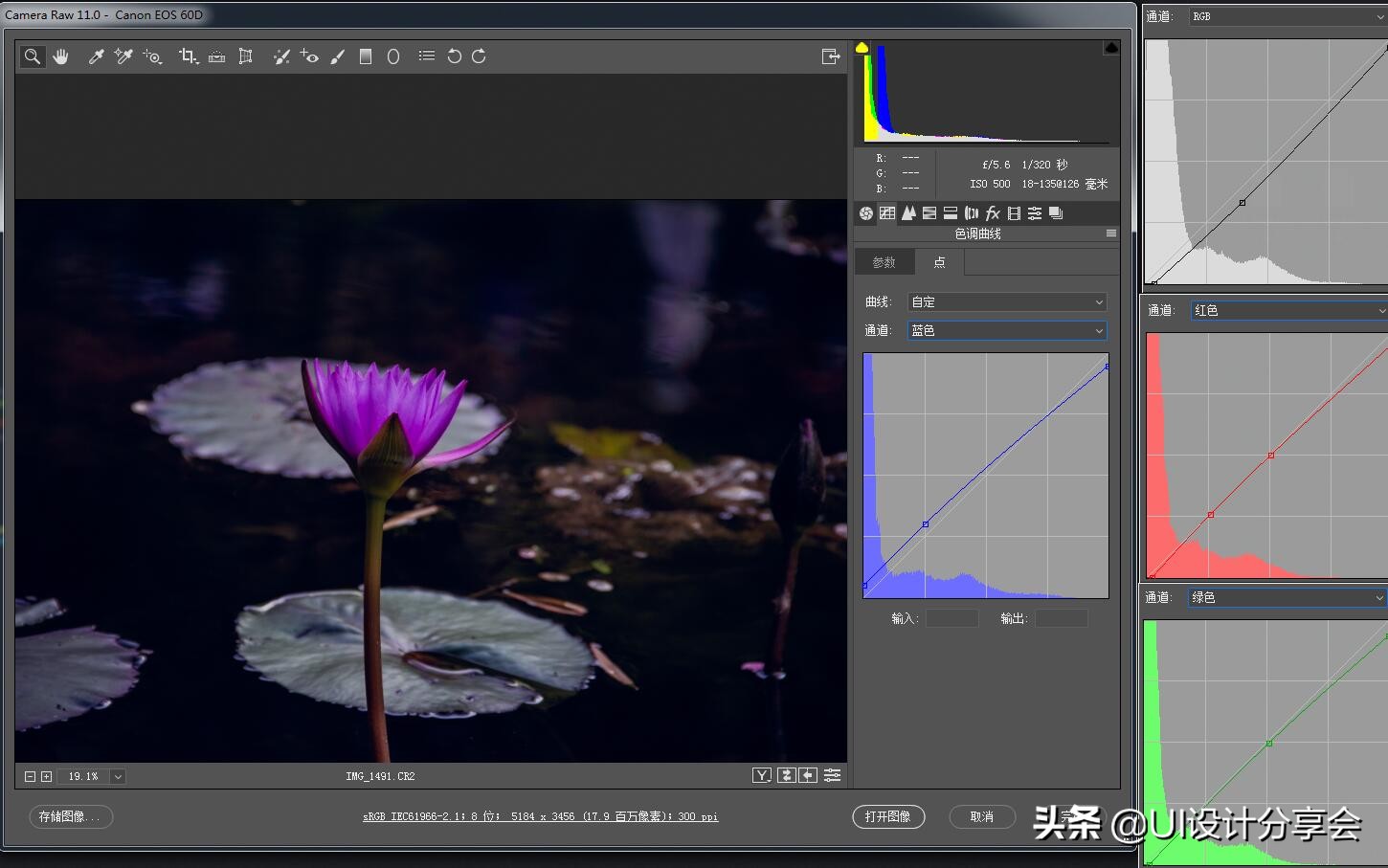Choose the Red Eye Removal tool

coord(309,56)
